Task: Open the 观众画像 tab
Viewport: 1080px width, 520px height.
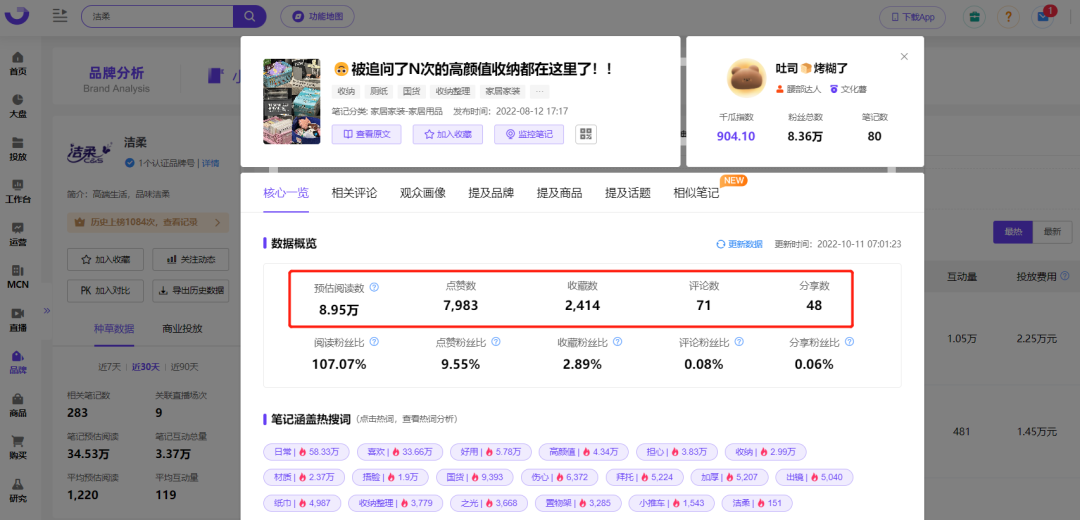Action: pyautogui.click(x=423, y=193)
